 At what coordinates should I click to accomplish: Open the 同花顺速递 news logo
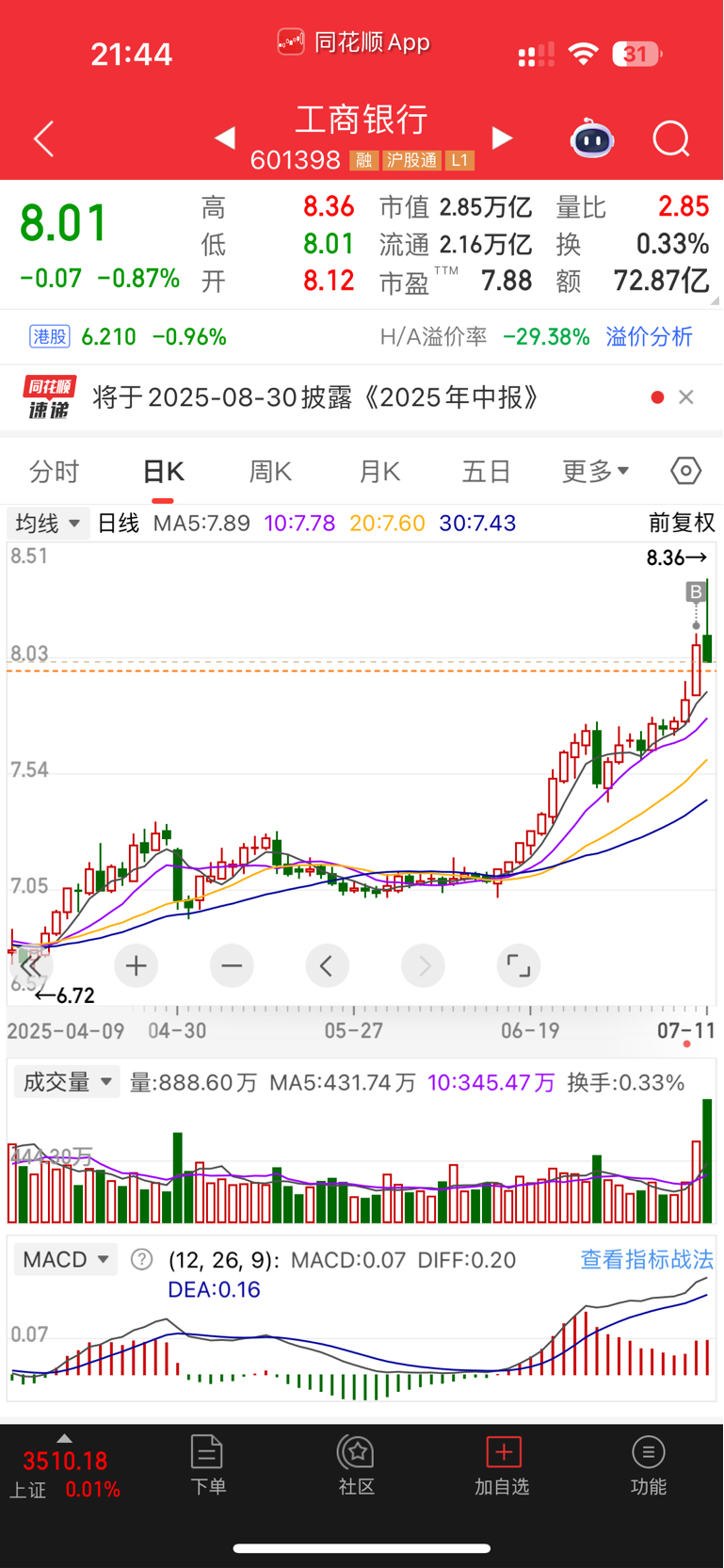[x=49, y=397]
